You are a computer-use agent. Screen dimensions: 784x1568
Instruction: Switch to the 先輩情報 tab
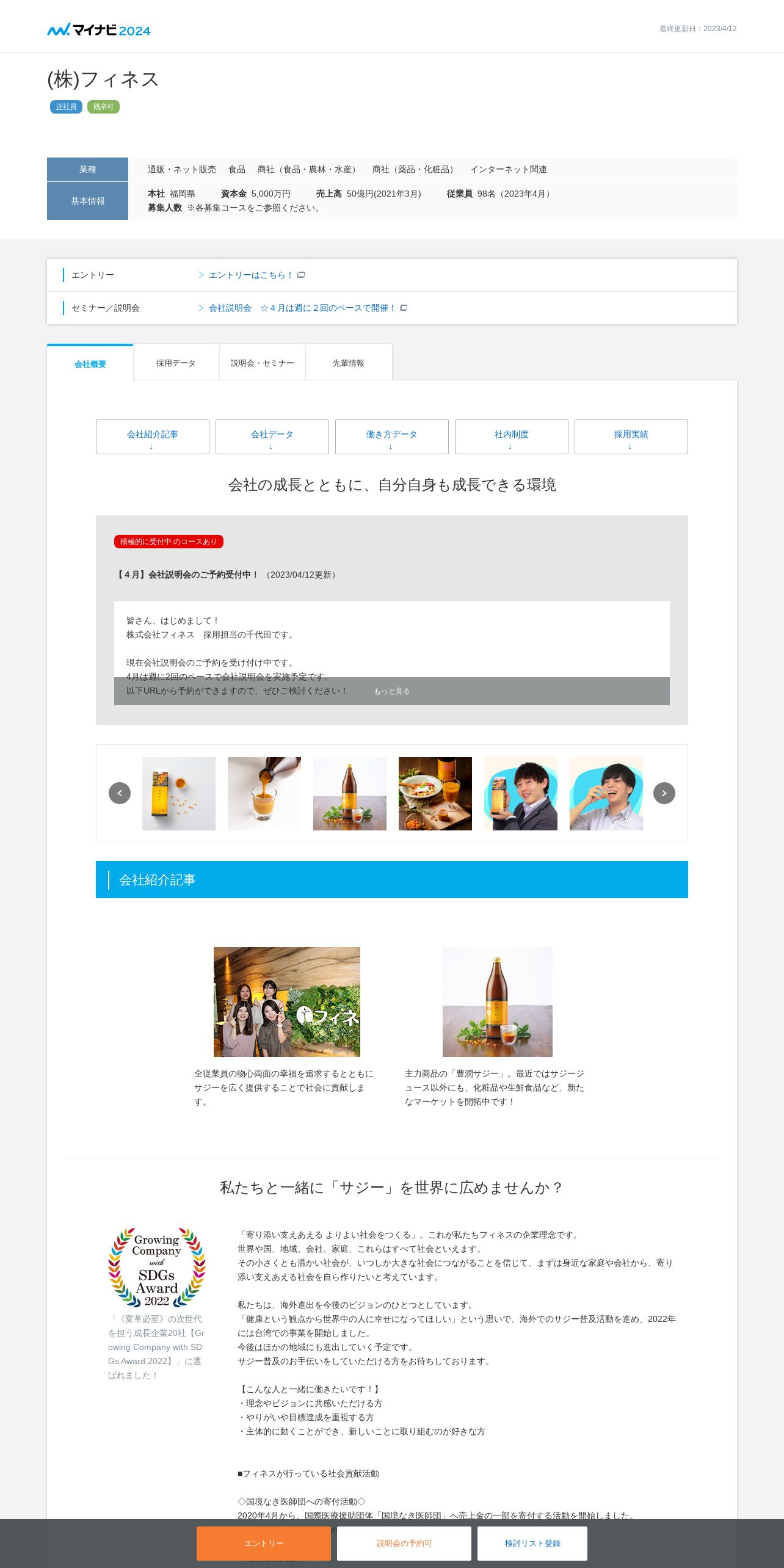point(349,363)
